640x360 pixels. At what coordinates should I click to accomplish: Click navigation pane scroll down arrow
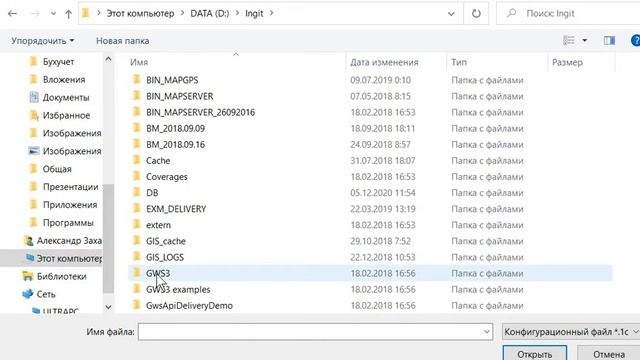pyautogui.click(x=108, y=307)
